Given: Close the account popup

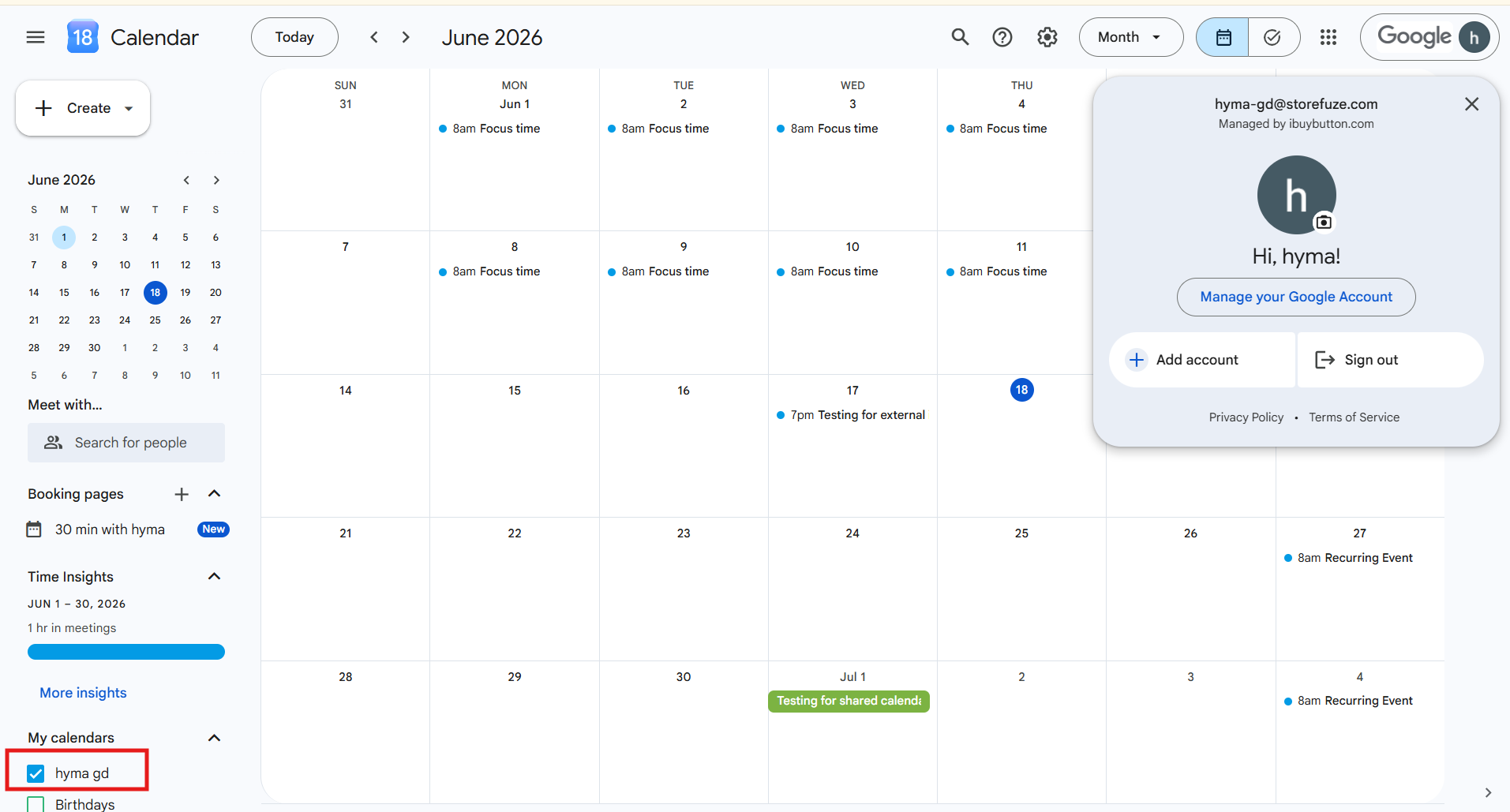Looking at the screenshot, I should (1471, 104).
